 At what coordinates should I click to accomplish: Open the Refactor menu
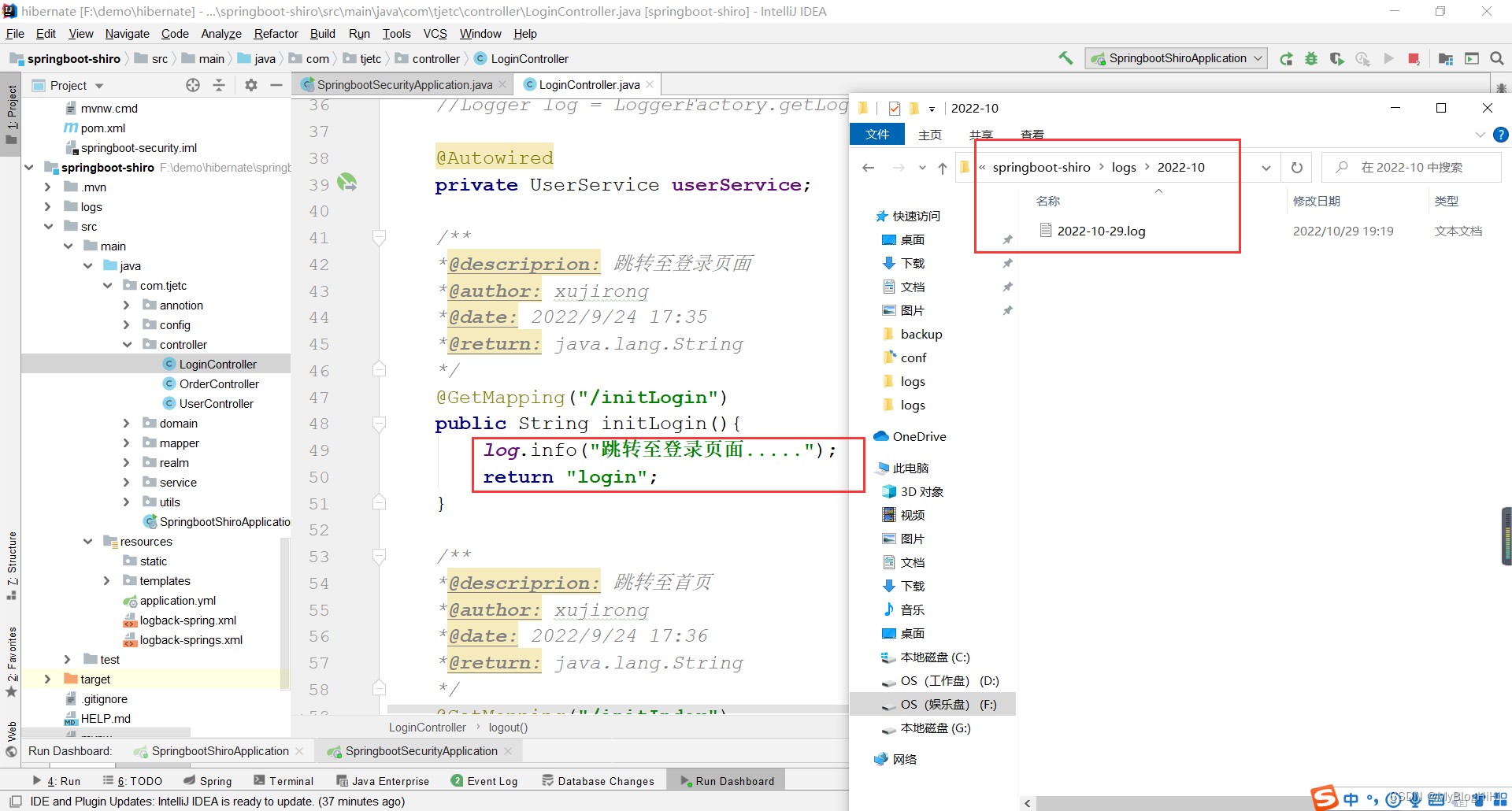(276, 34)
